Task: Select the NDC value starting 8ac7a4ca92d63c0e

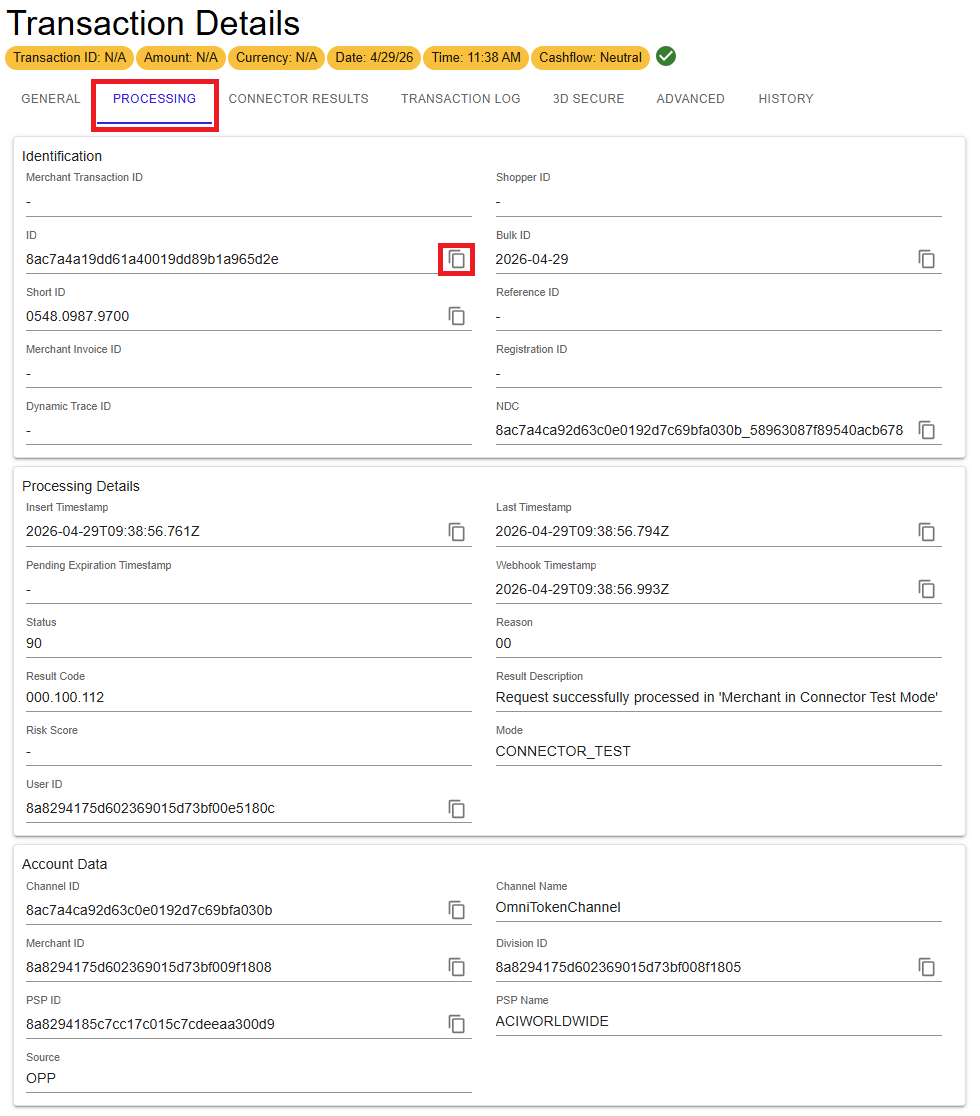Action: pyautogui.click(x=699, y=430)
